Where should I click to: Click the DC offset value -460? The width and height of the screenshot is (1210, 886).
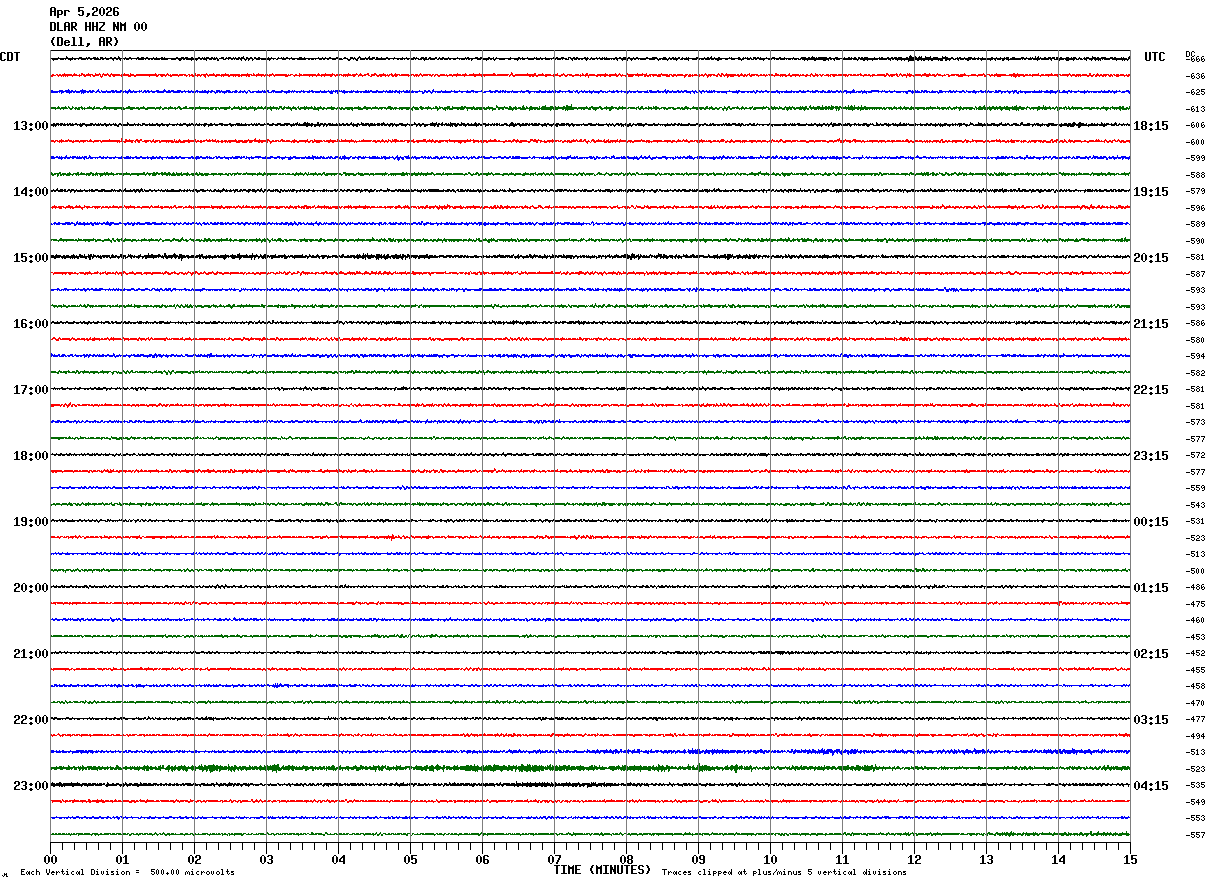(1195, 621)
